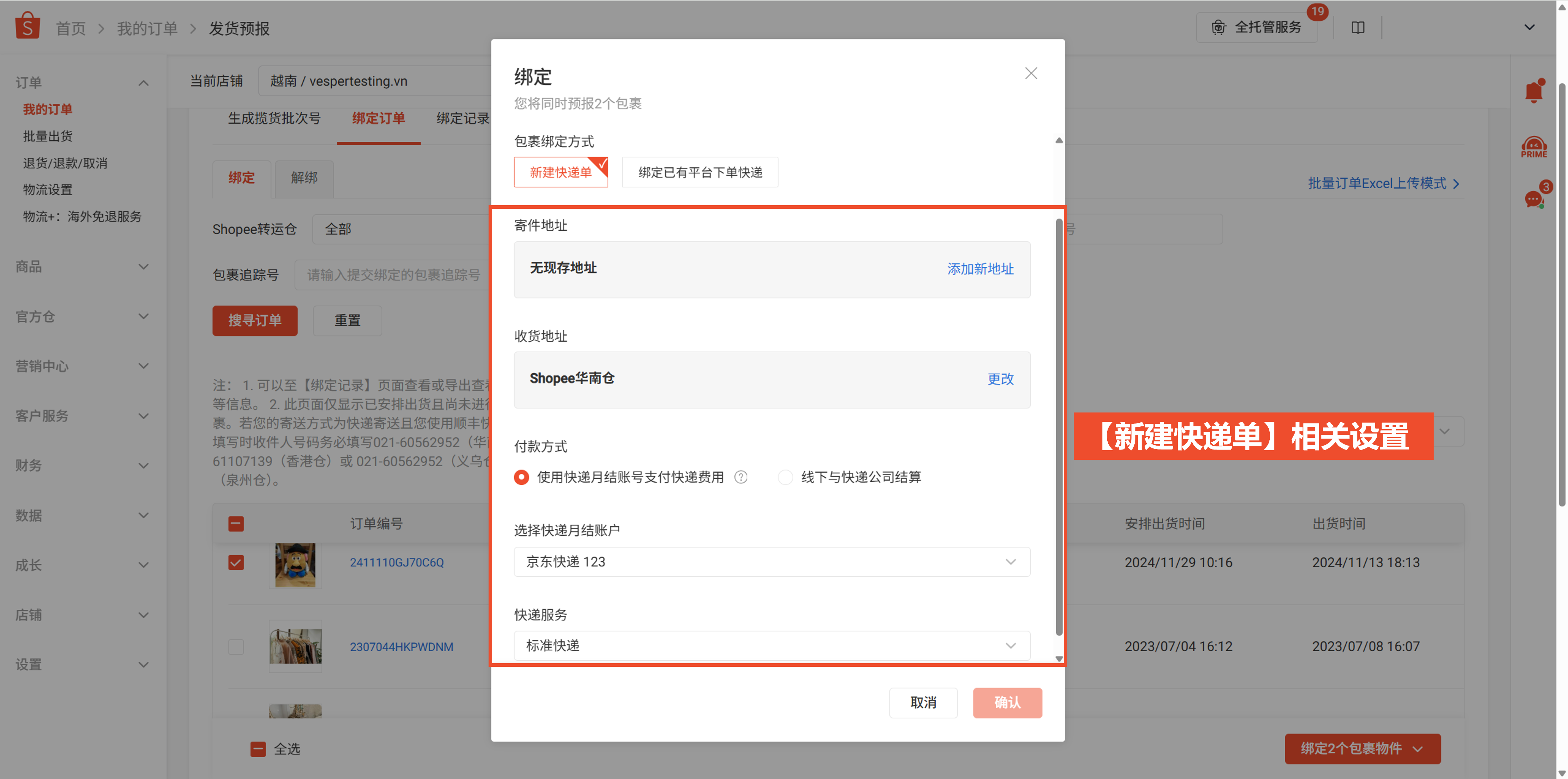The width and height of the screenshot is (1568, 779).
Task: Open the book guide icon in header
Action: [1357, 27]
